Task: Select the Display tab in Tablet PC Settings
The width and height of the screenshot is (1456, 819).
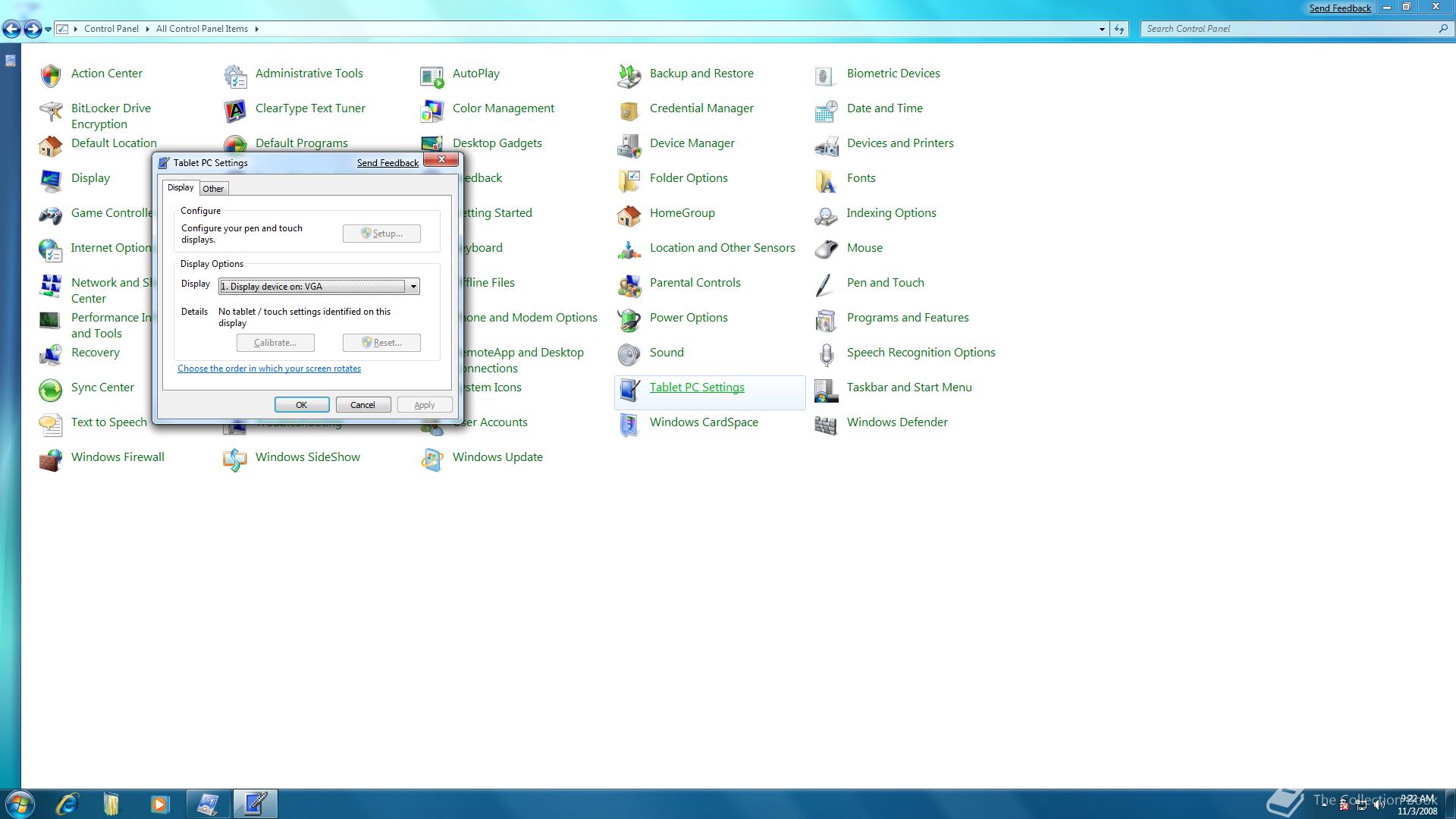Action: 180,187
